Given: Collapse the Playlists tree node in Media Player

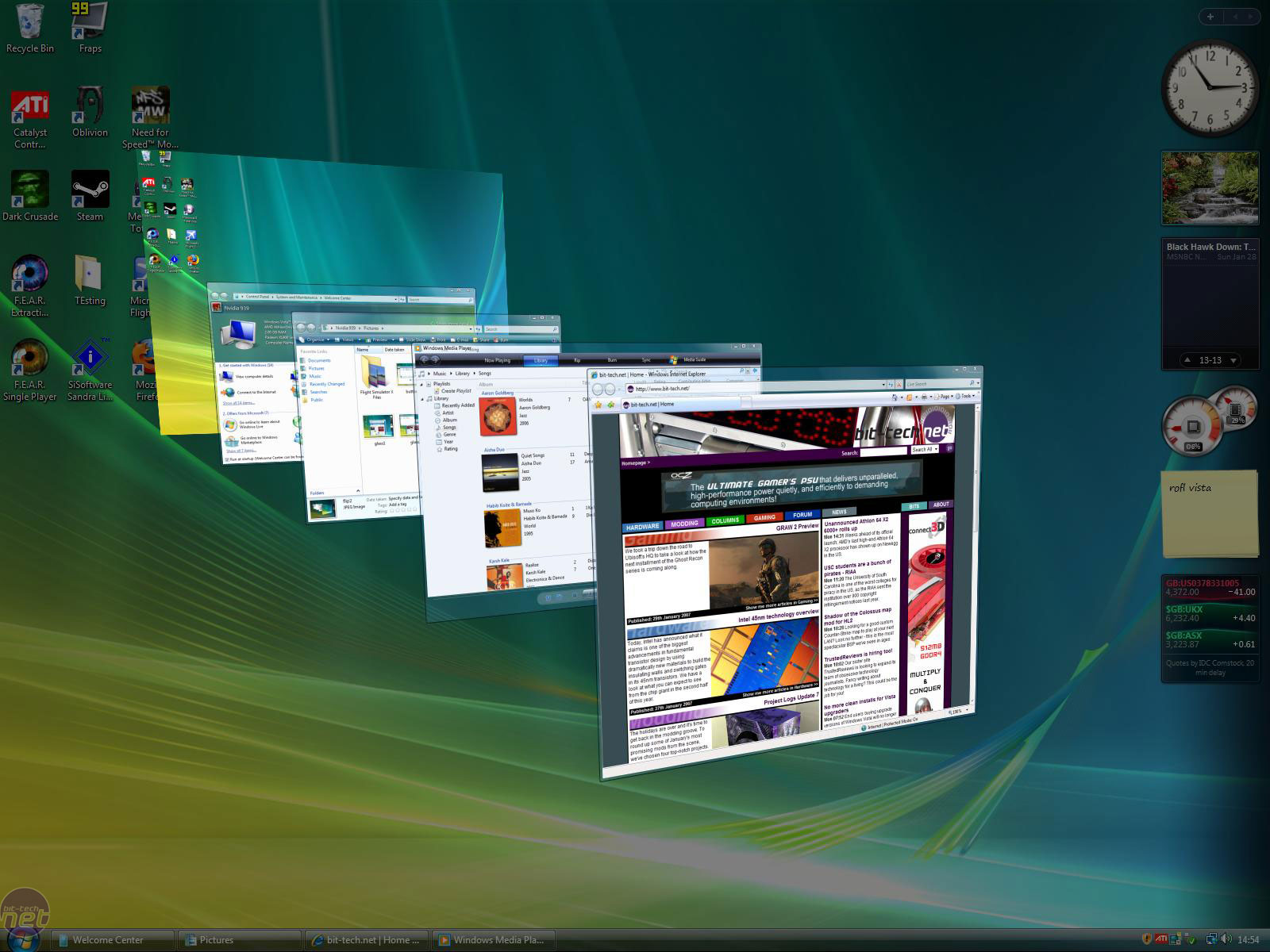Looking at the screenshot, I should [421, 384].
